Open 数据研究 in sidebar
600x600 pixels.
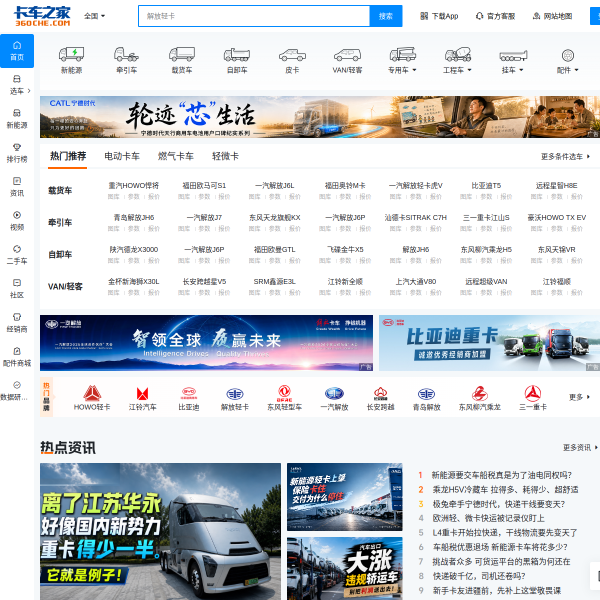click(x=15, y=391)
